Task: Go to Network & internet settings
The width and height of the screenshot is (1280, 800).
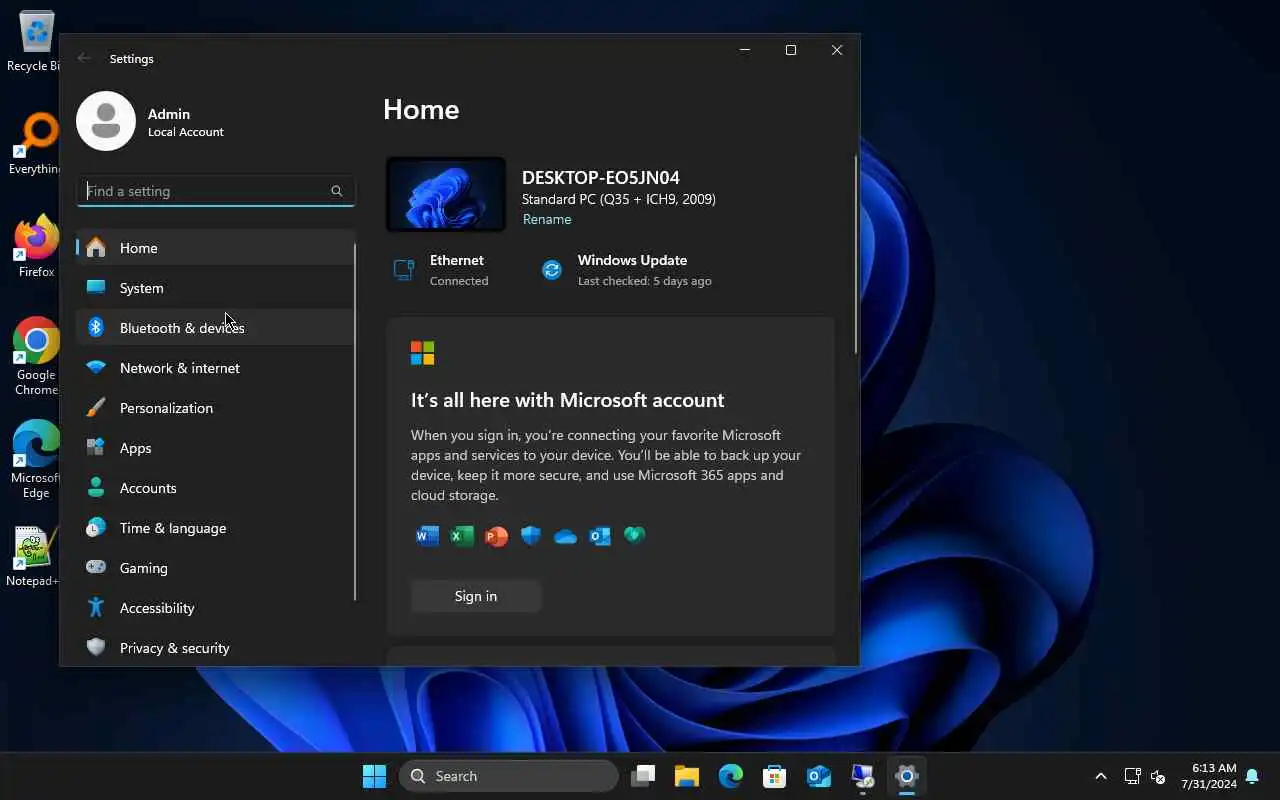Action: (216, 368)
